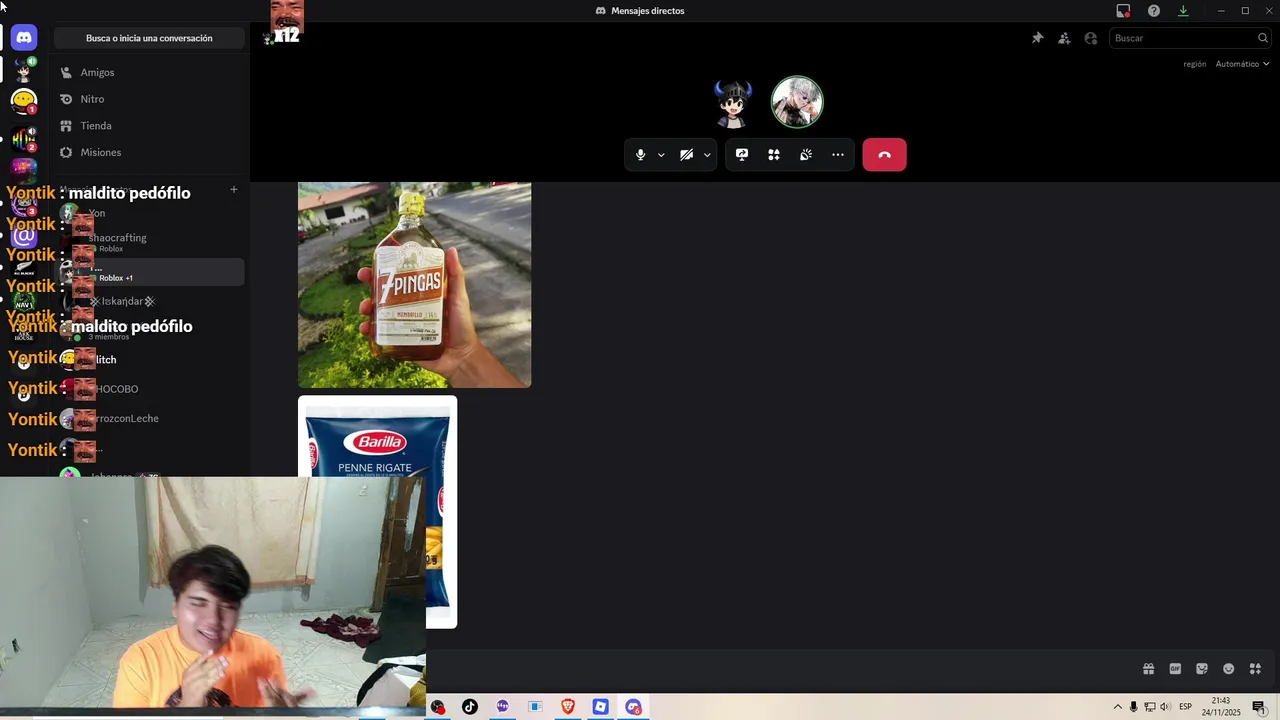Add friends to this direct message
1280x720 pixels.
[1064, 38]
